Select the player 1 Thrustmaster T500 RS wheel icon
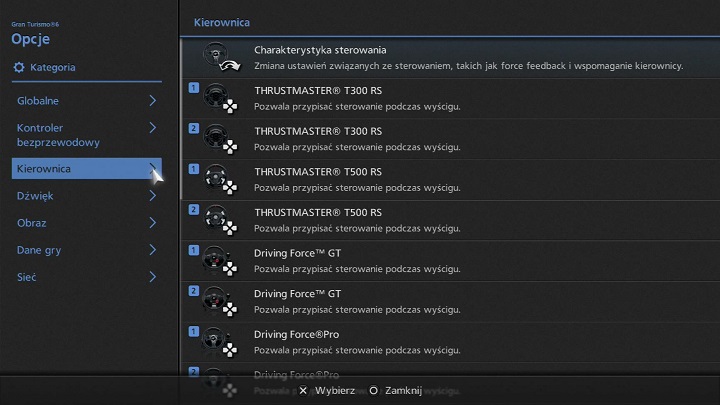The width and height of the screenshot is (720, 405). (214, 179)
